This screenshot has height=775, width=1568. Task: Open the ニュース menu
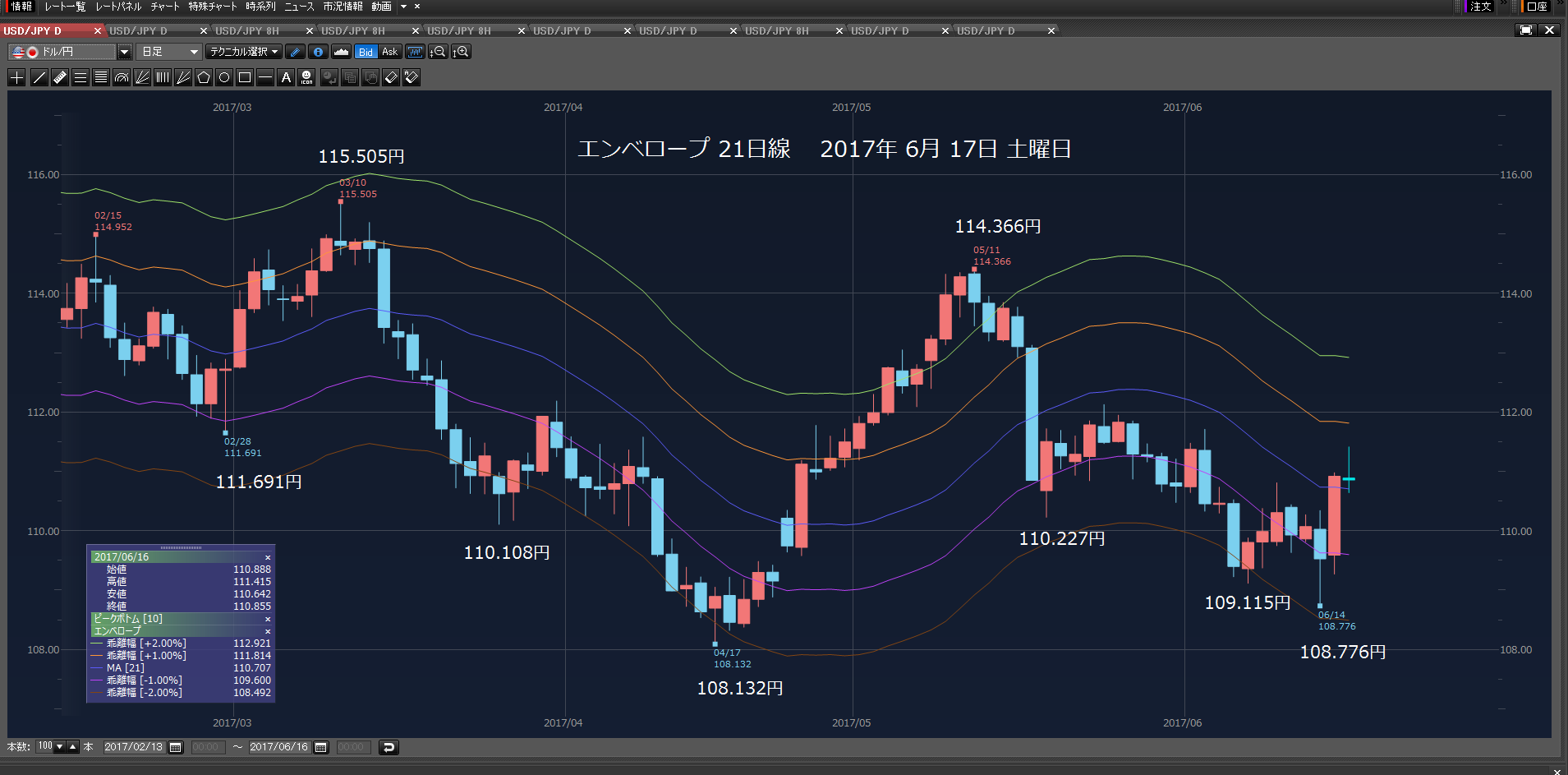coord(299,7)
